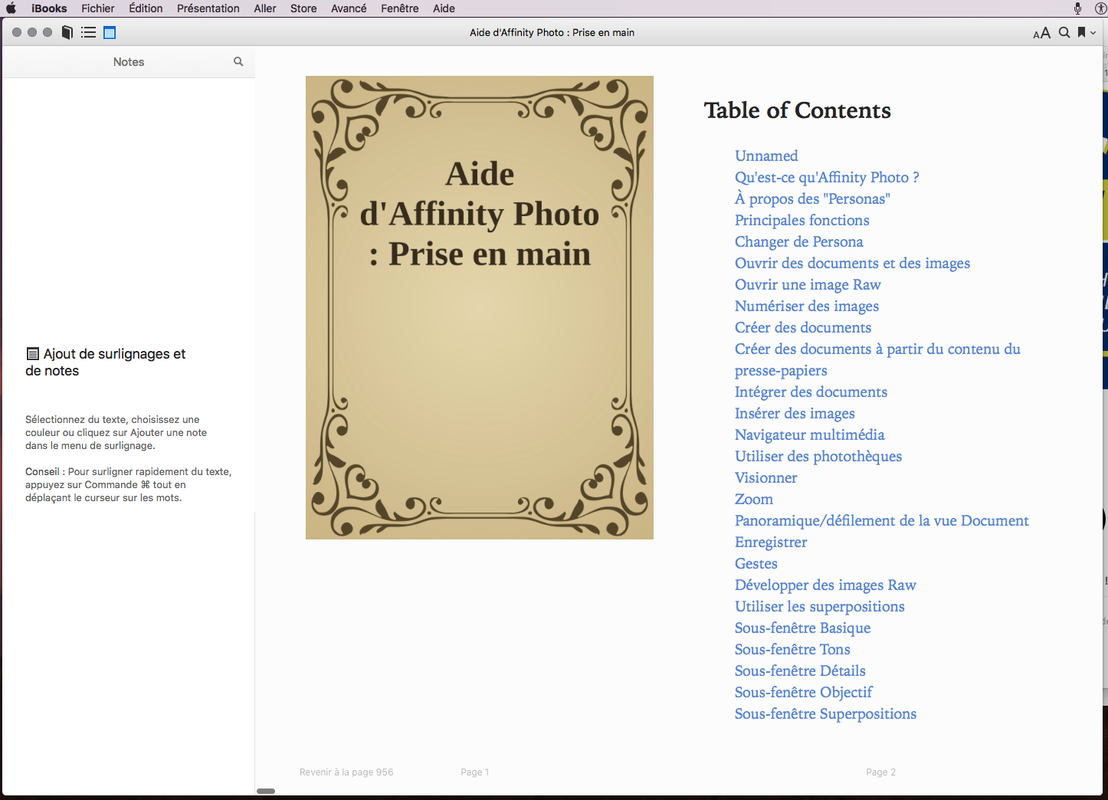
Task: Open Panoramique/défilement de la vue Document
Action: coord(881,521)
